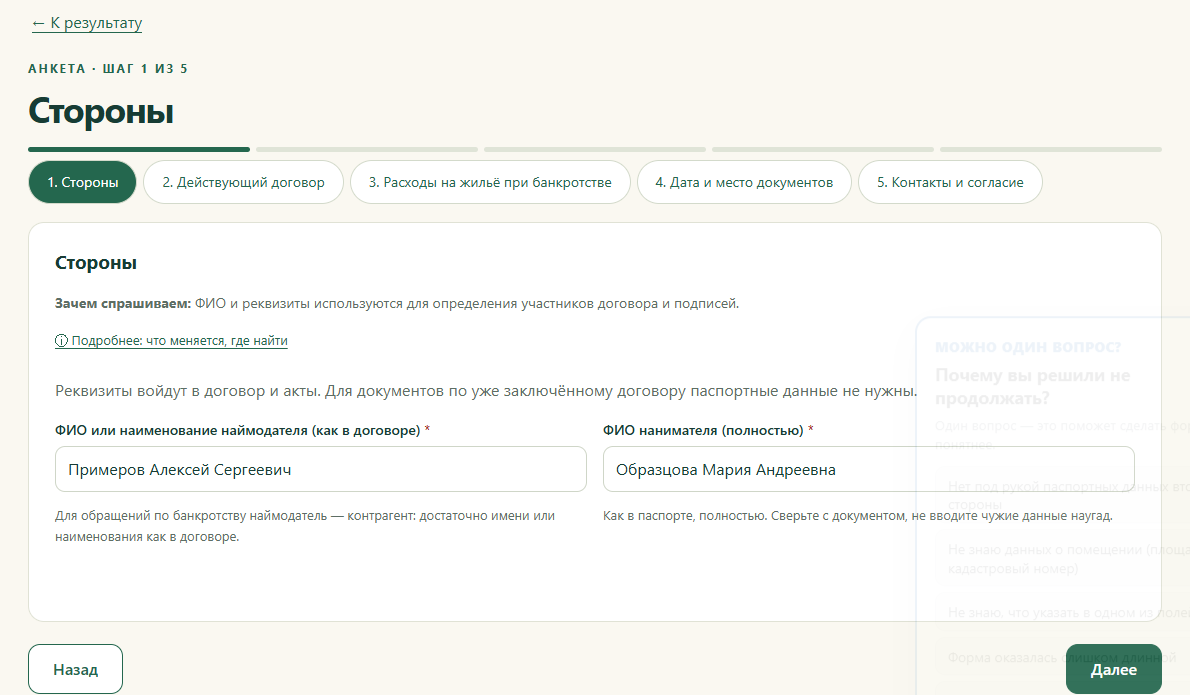Click the first green progress bar segment
Image resolution: width=1190 pixels, height=695 pixels.
pyautogui.click(x=139, y=149)
